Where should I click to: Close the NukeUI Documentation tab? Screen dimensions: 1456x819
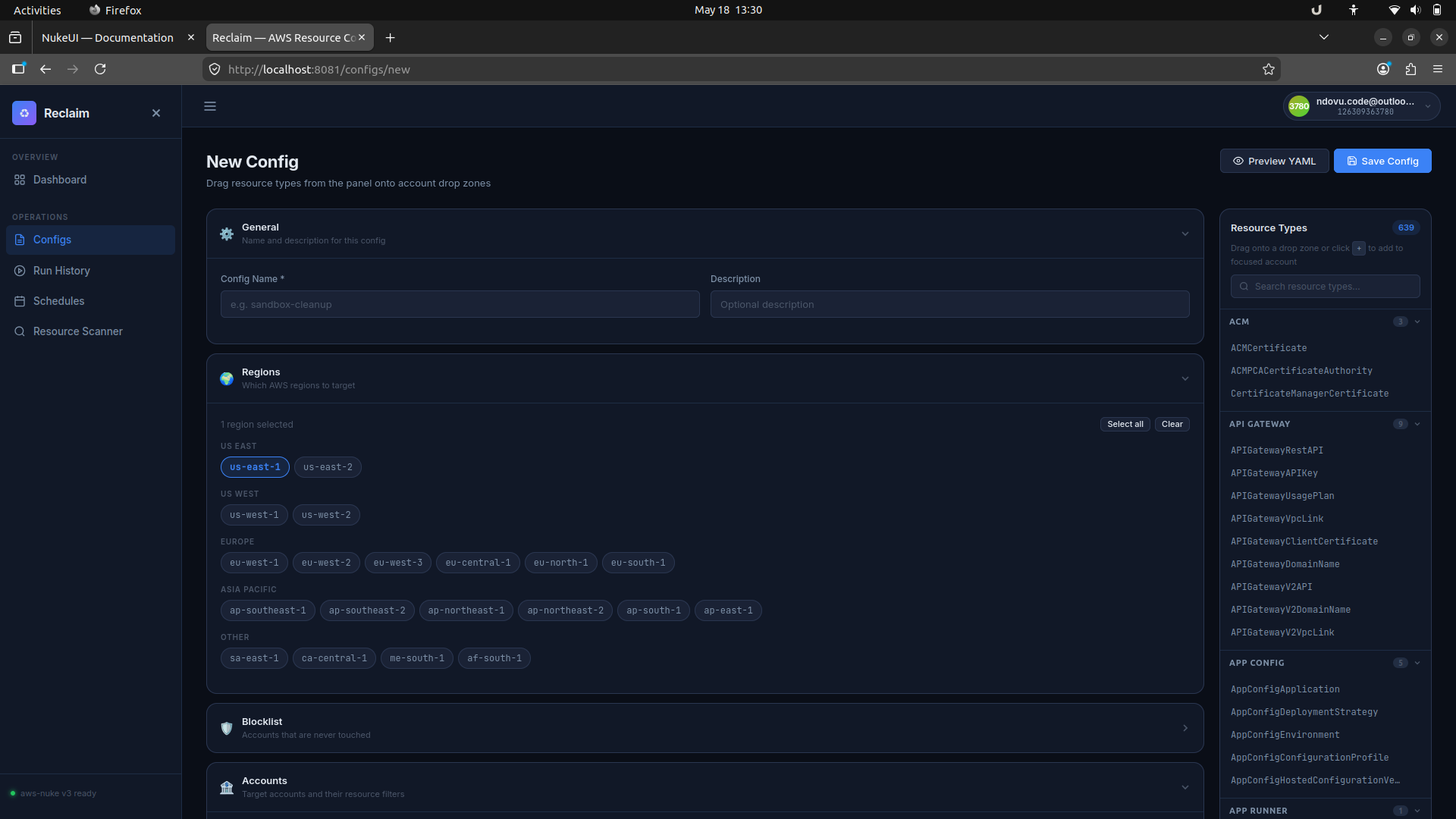pos(191,37)
